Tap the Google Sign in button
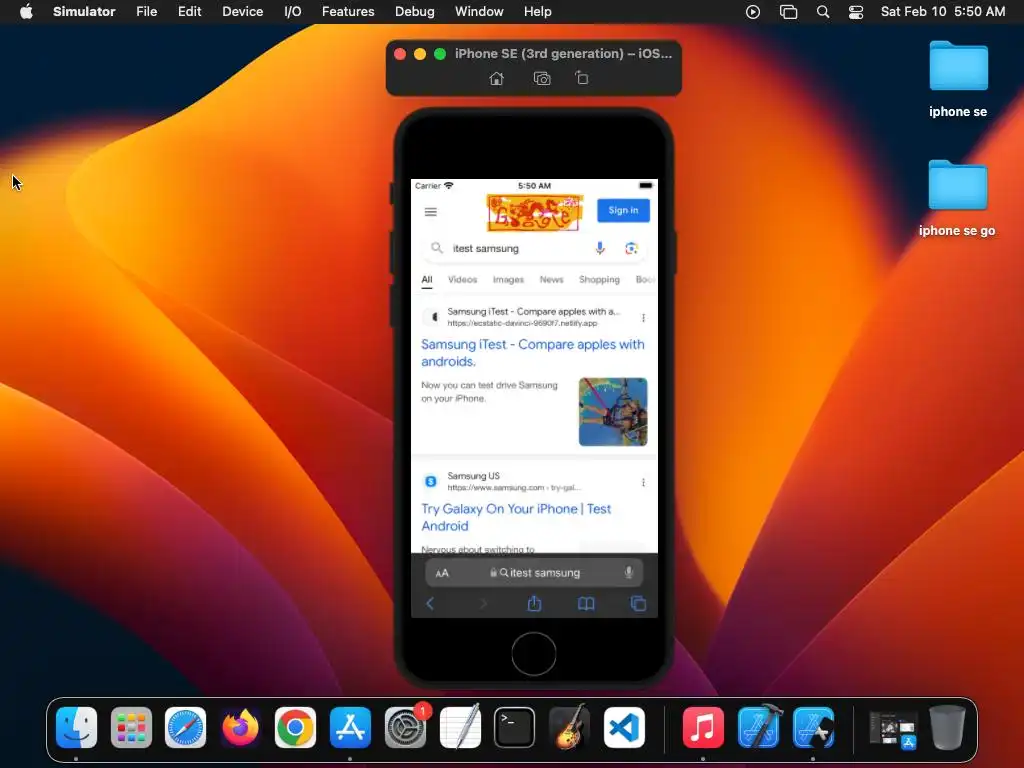 pos(623,210)
